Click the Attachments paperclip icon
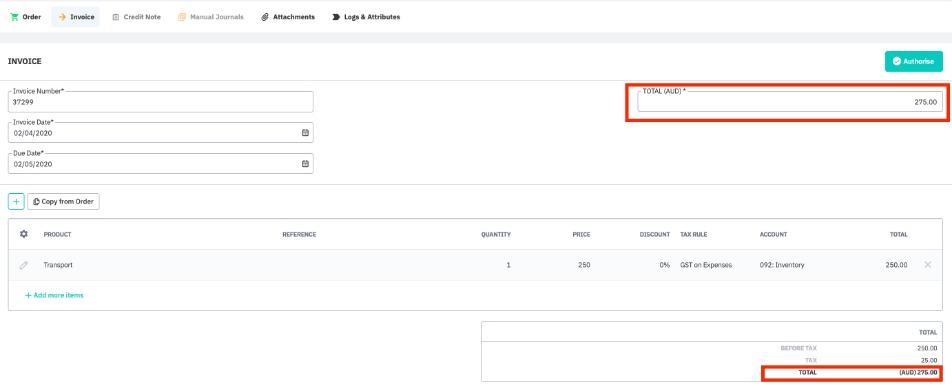 coord(265,17)
